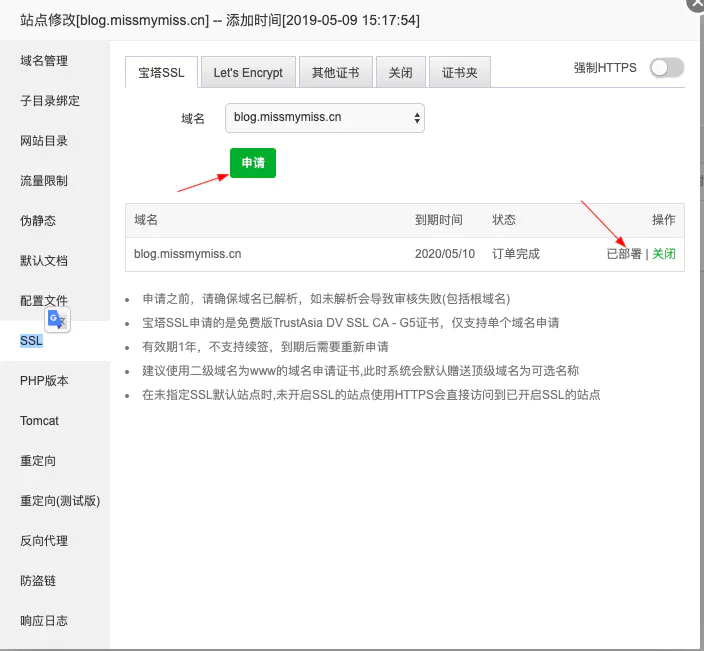The height and width of the screenshot is (651, 704).
Task: Switch to the Let's Encrypt tab
Action: click(x=248, y=72)
